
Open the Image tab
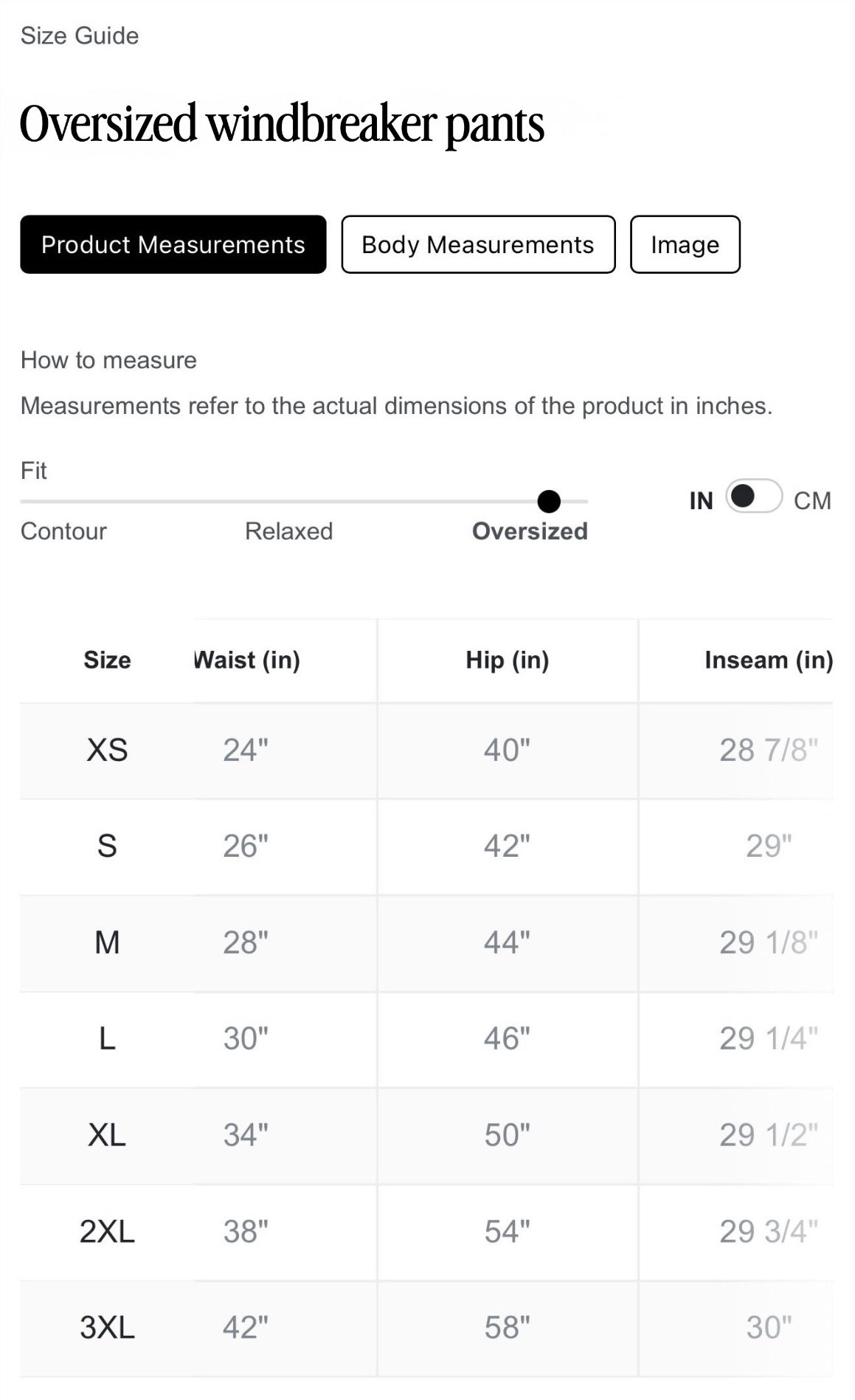[685, 244]
